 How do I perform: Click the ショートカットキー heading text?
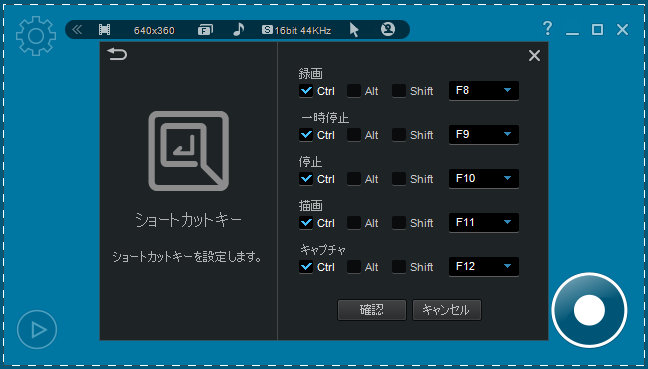click(x=188, y=220)
